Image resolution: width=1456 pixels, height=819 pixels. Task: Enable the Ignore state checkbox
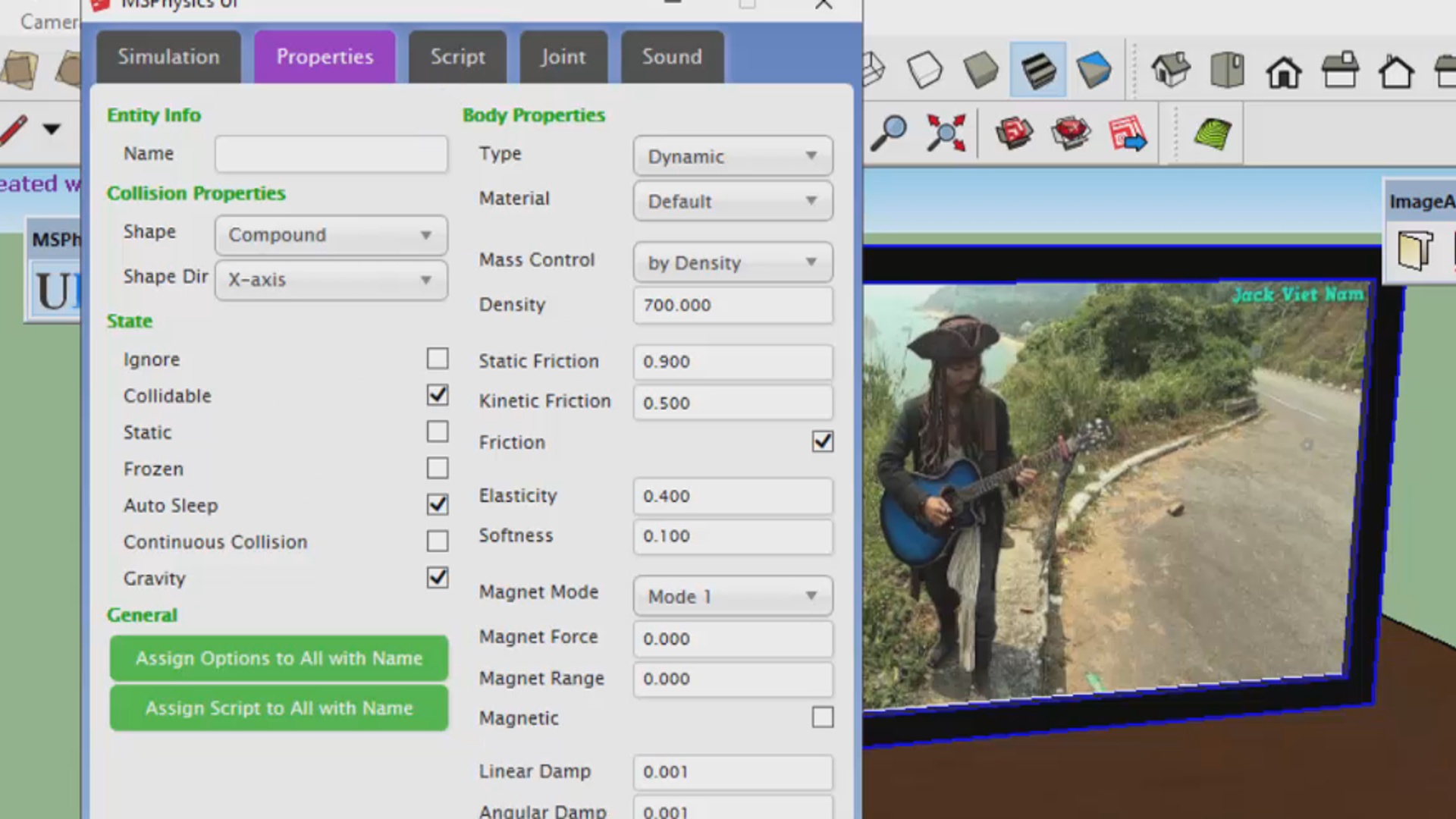tap(438, 359)
